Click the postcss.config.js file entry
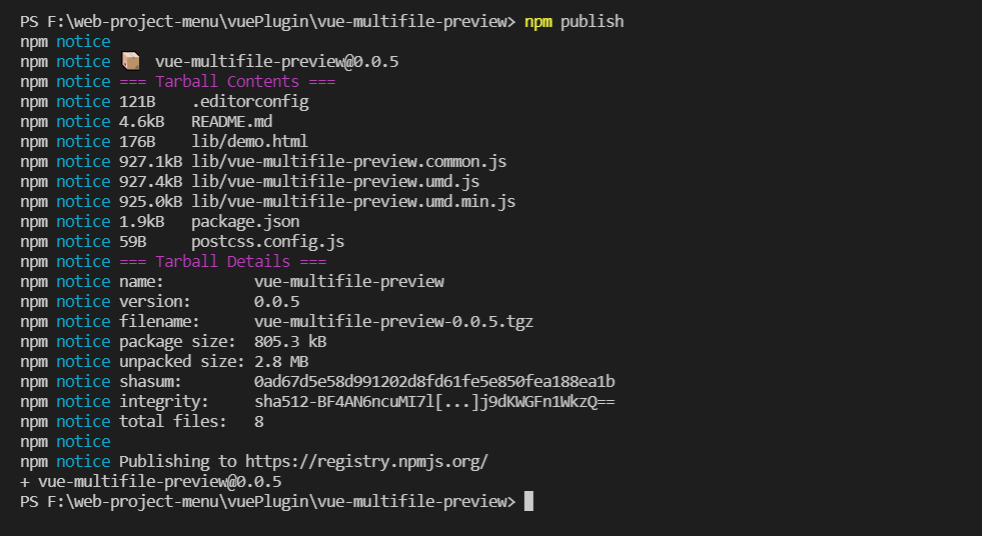 click(268, 241)
